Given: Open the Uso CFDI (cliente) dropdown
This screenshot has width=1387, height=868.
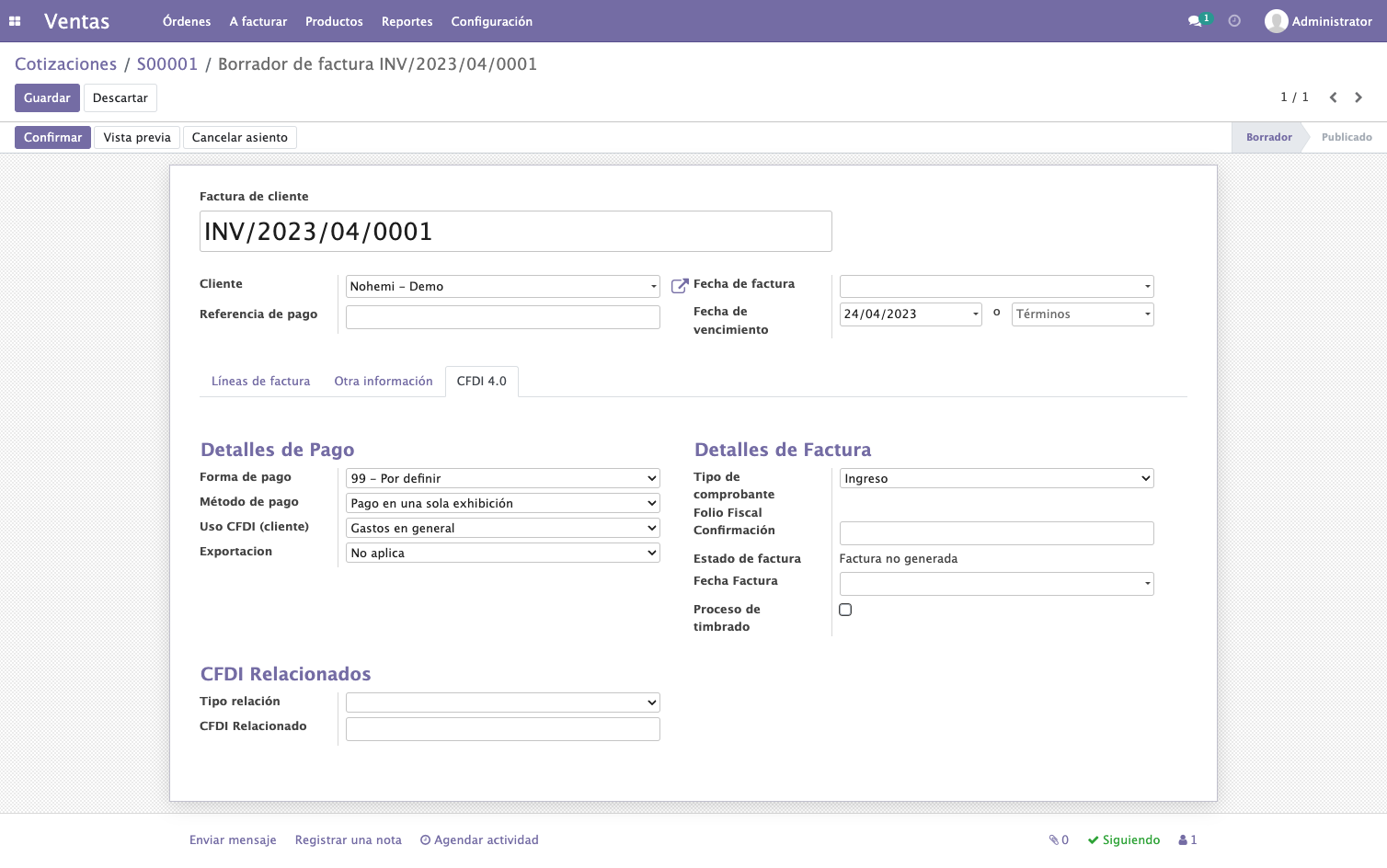Looking at the screenshot, I should (503, 528).
